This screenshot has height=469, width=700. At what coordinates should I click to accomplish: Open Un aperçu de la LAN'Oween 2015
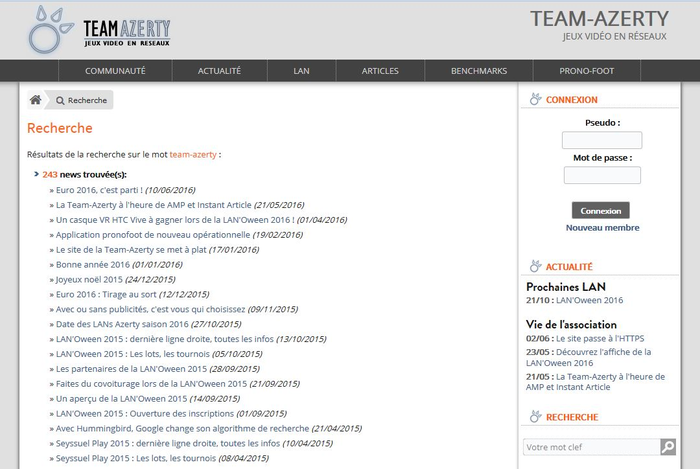[x=121, y=399]
